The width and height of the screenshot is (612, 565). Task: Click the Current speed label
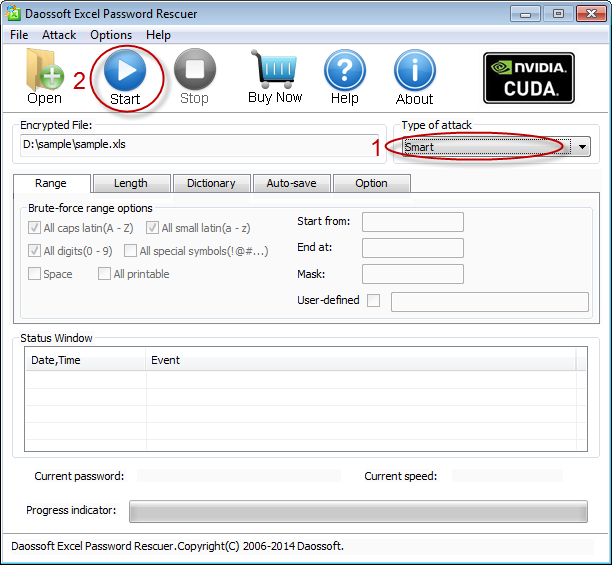pos(400,476)
